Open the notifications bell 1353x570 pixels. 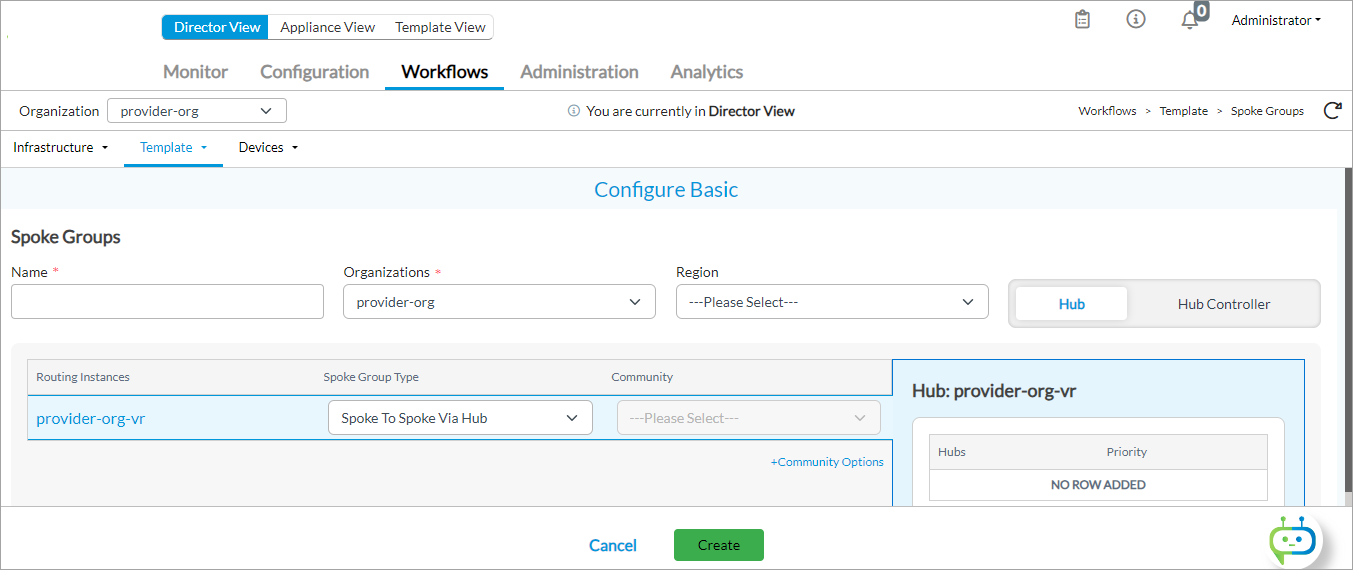pos(1190,21)
